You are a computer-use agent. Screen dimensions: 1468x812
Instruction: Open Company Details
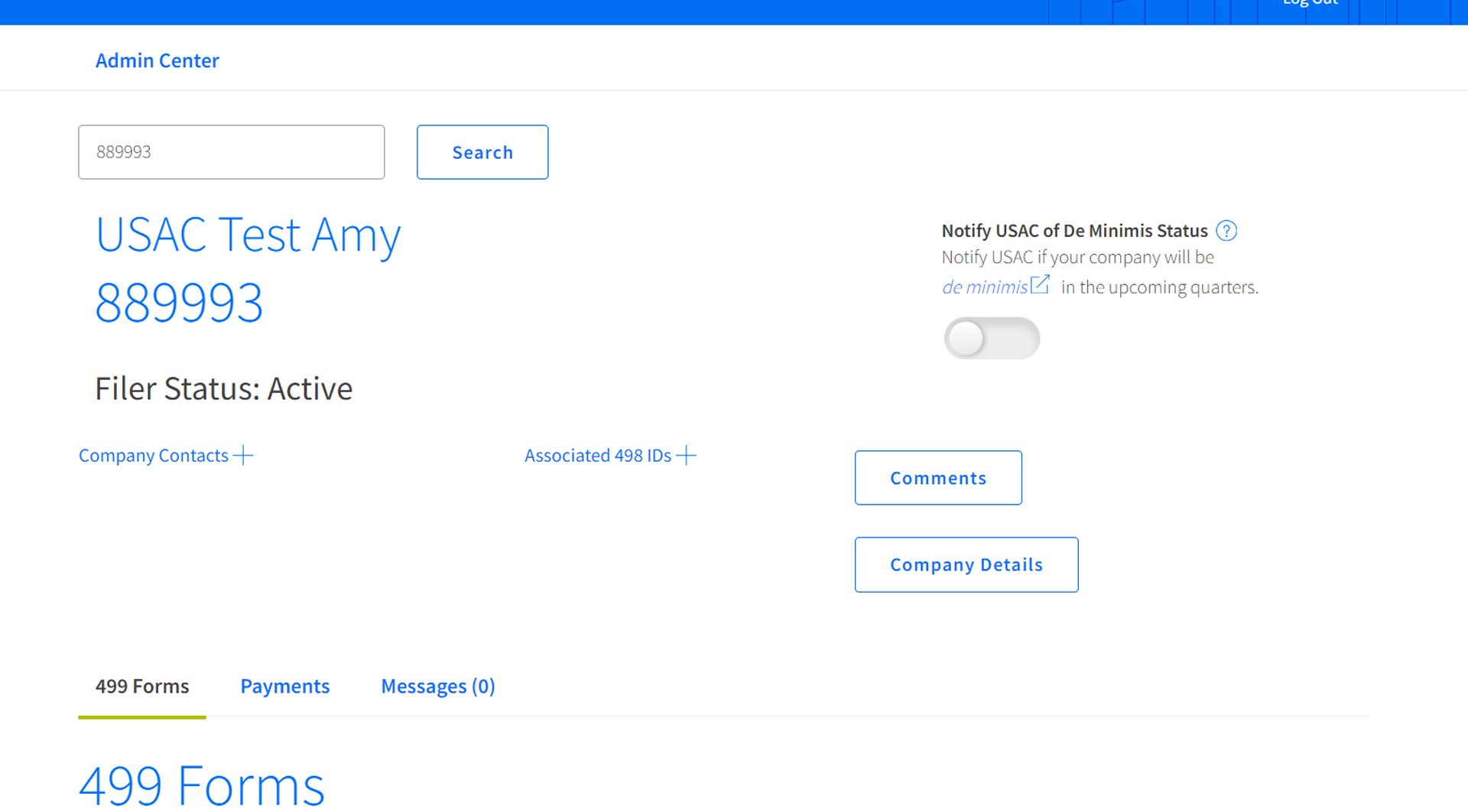pos(966,564)
